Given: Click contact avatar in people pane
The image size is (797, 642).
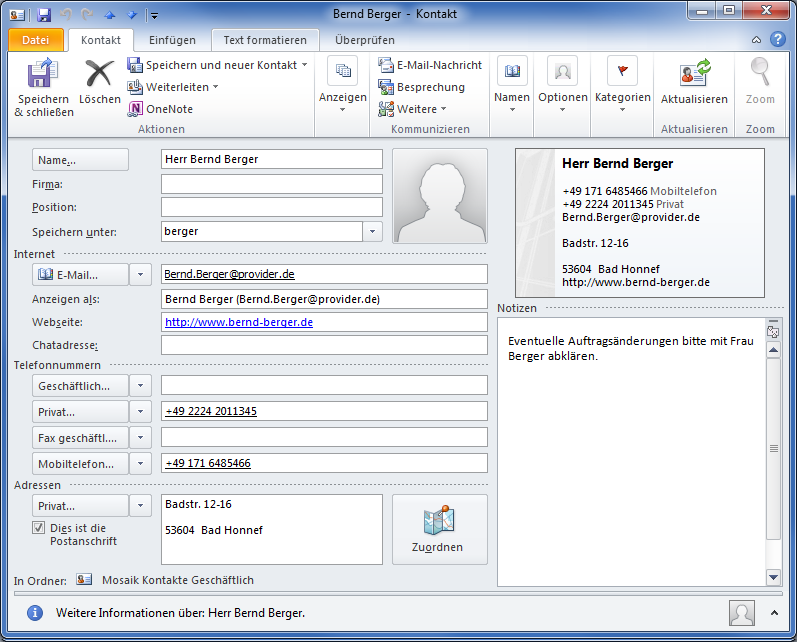Looking at the screenshot, I should click(742, 613).
